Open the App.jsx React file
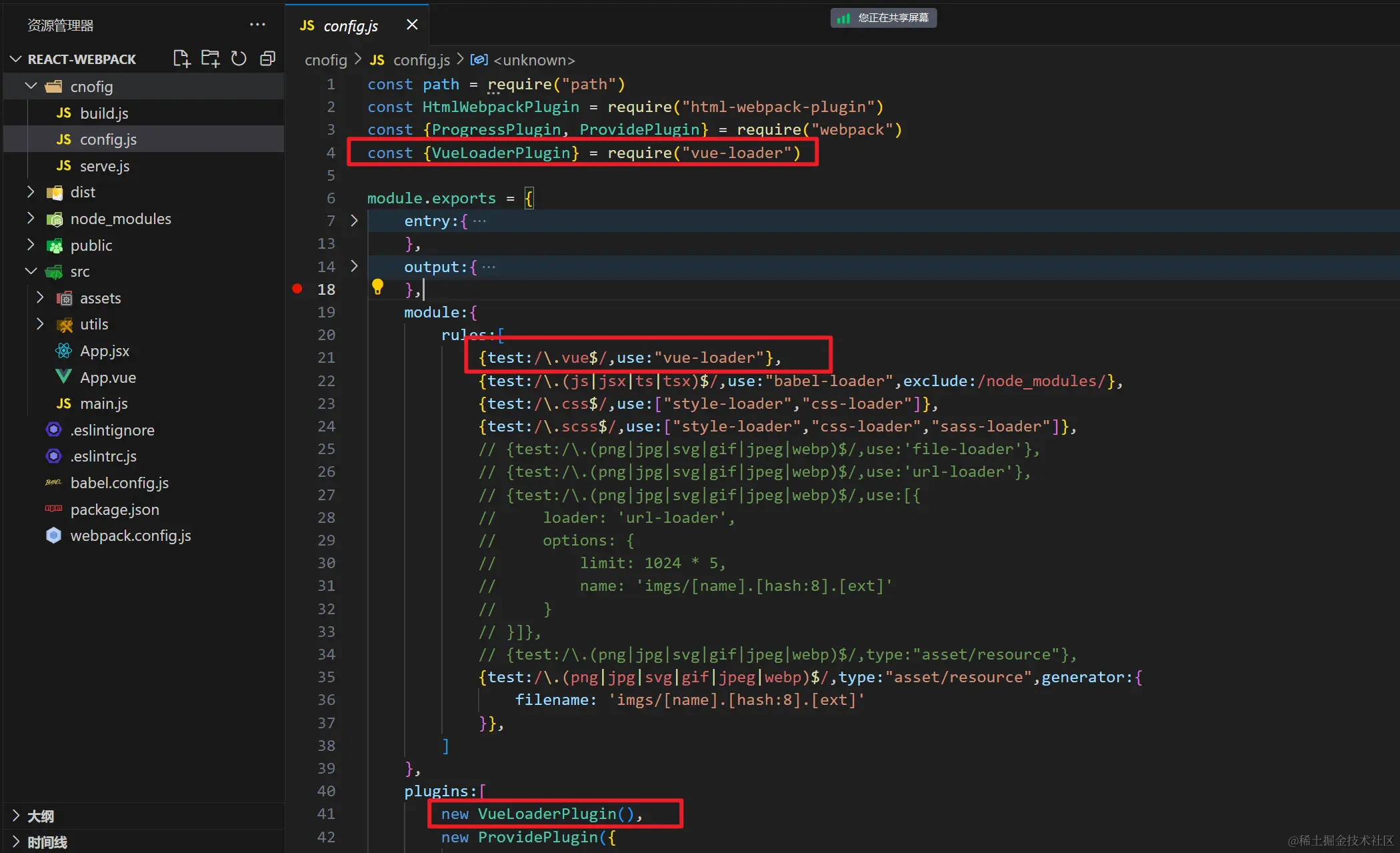The width and height of the screenshot is (1400, 853). click(105, 351)
